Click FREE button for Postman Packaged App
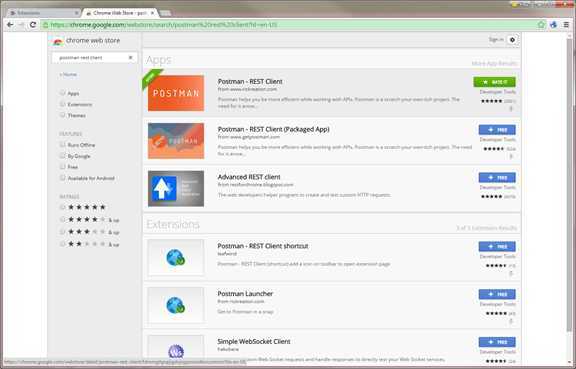Image resolution: width=576 pixels, height=369 pixels. click(x=497, y=130)
